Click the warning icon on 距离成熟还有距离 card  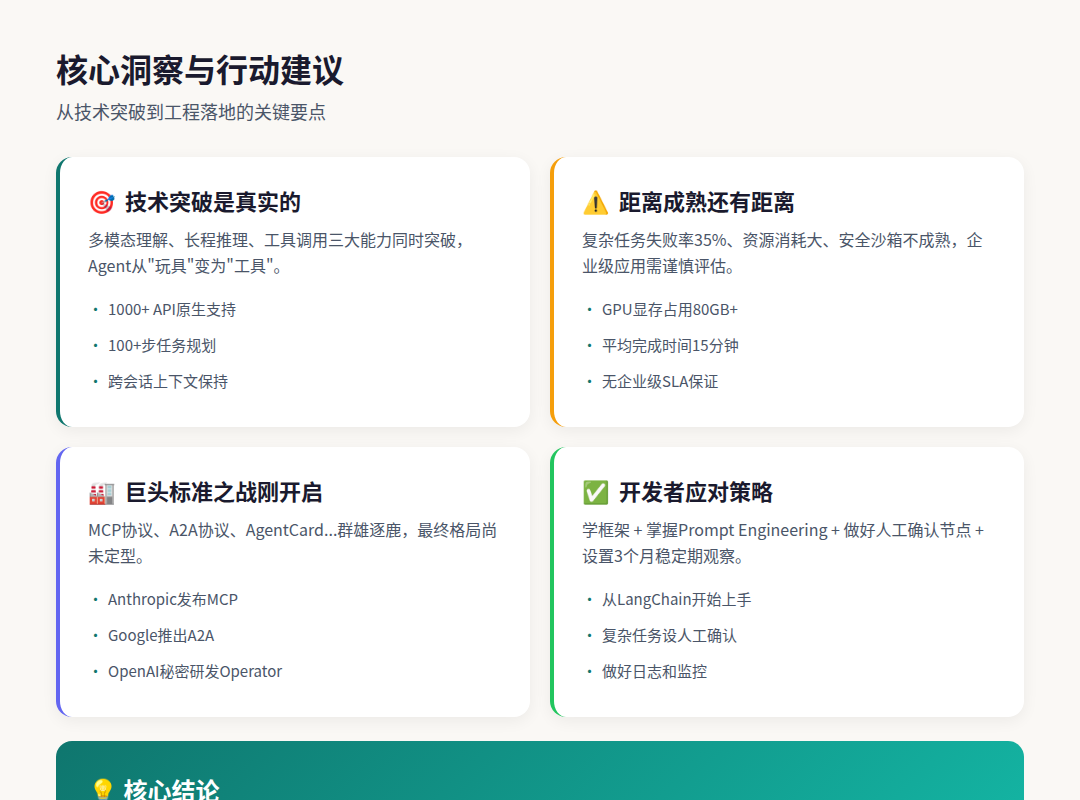(x=596, y=201)
